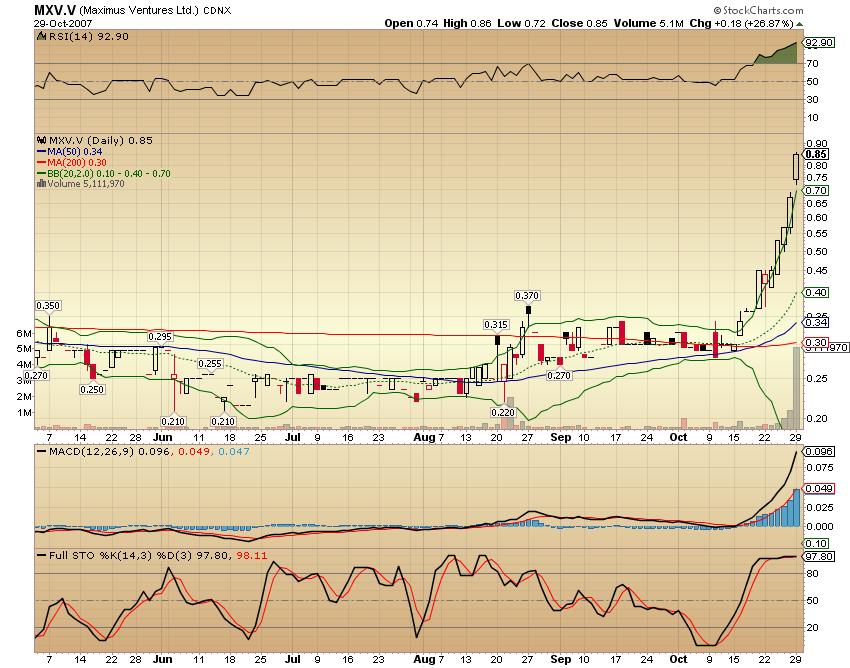Click the CDNX exchange label
Viewport: 850px width, 668px height.
click(x=217, y=11)
